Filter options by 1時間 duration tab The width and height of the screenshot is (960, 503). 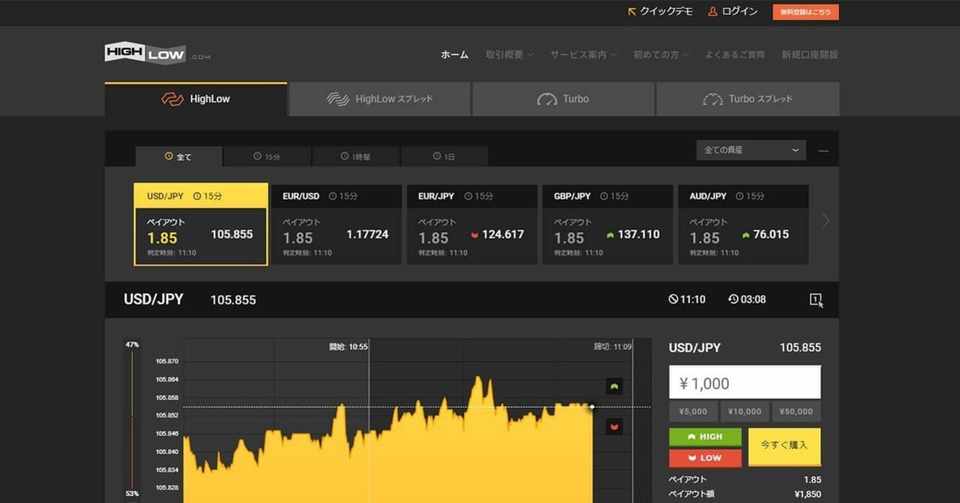[x=356, y=156]
